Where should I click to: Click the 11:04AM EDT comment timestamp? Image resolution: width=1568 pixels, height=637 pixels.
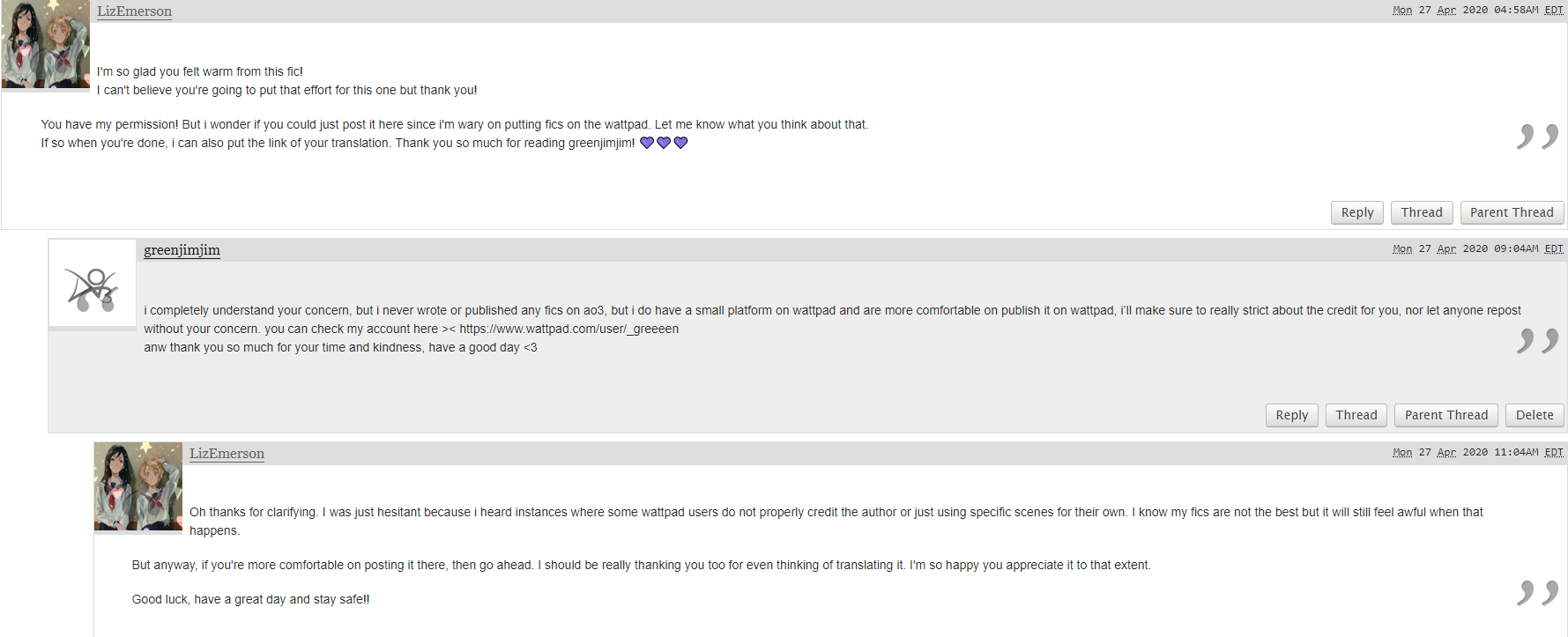click(1478, 453)
